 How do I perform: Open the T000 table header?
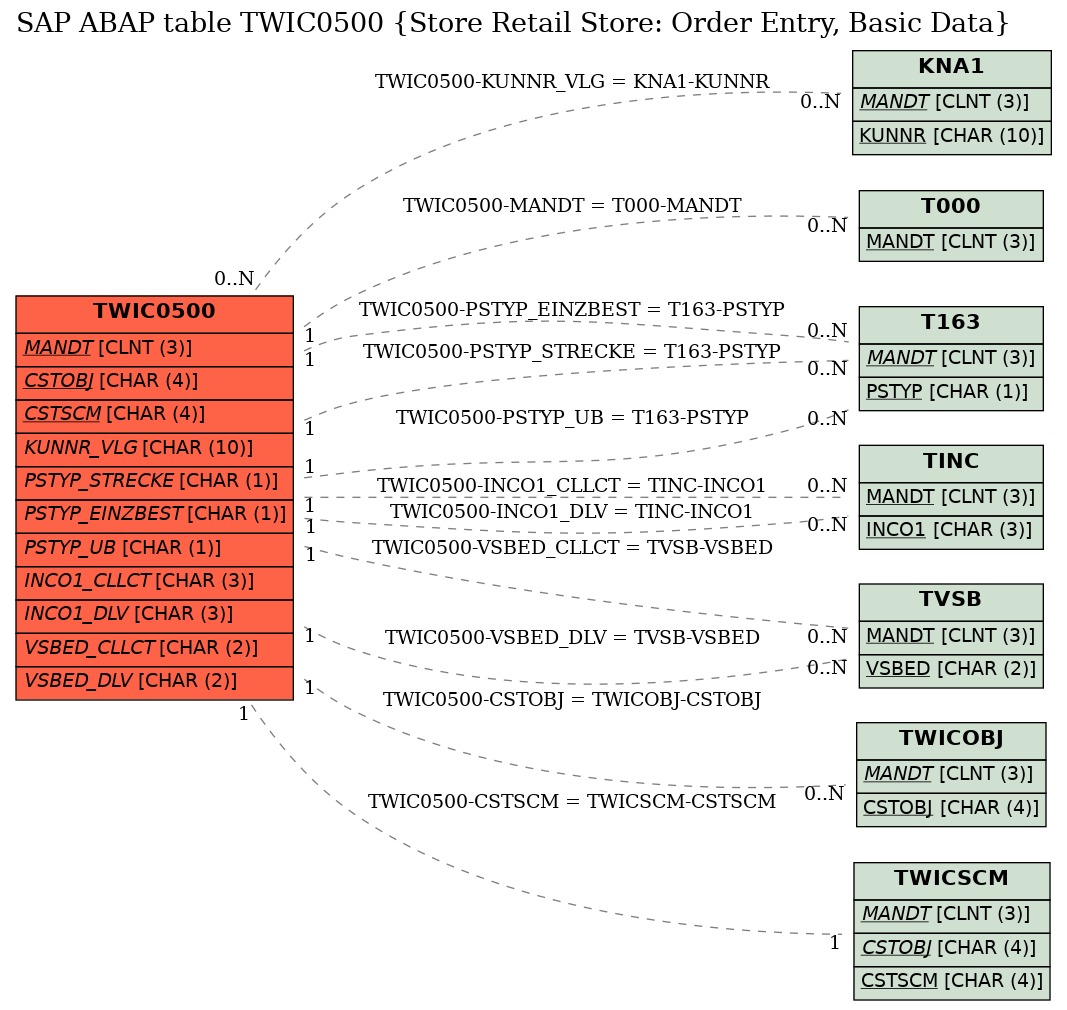pyautogui.click(x=951, y=208)
